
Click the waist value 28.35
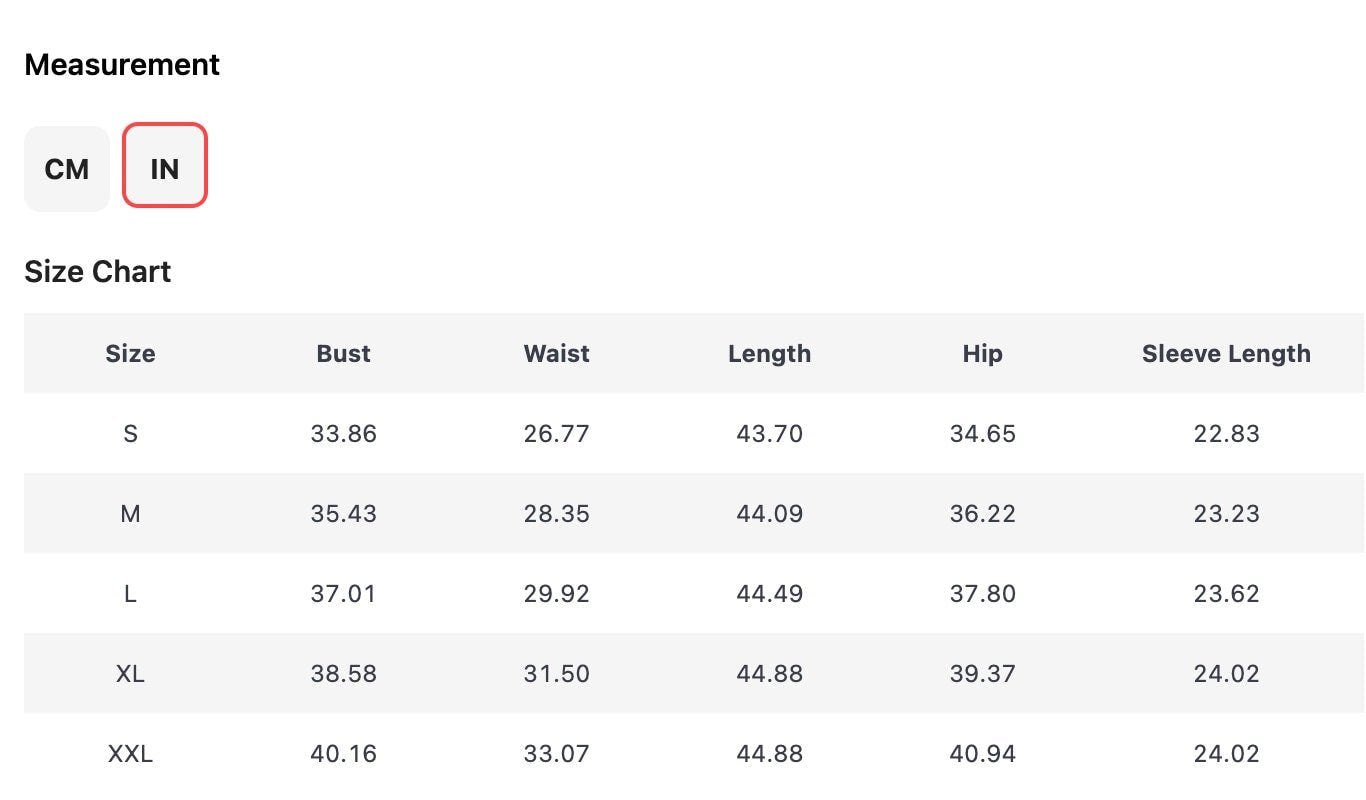556,514
